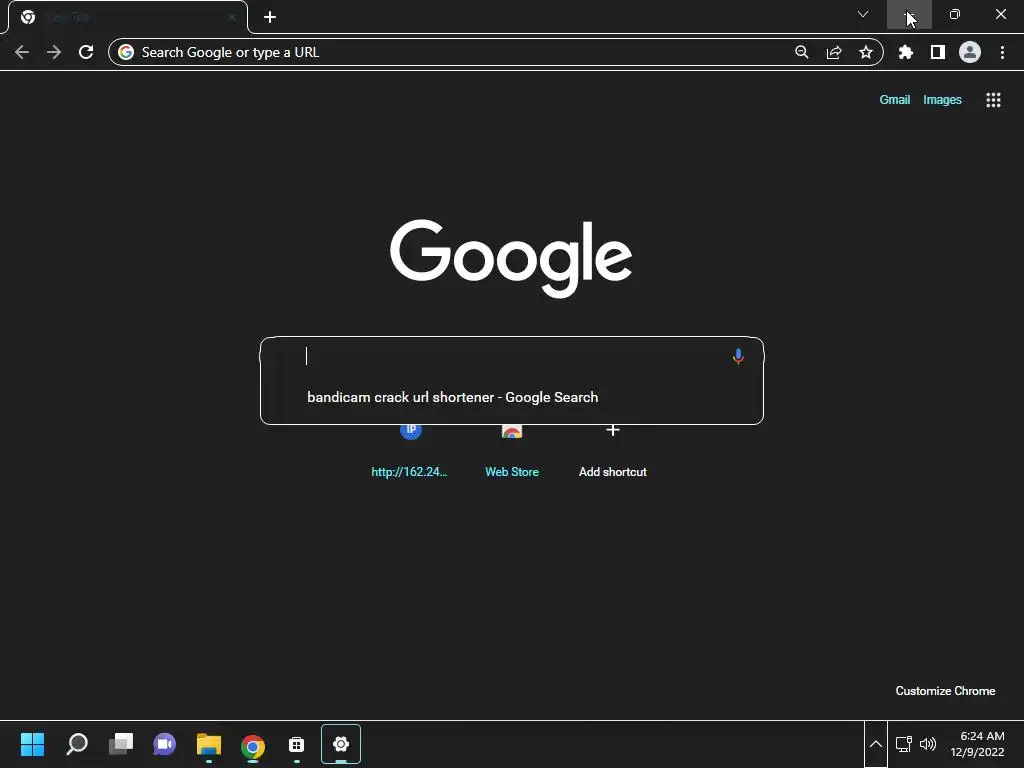Viewport: 1024px width, 768px height.
Task: Start voice search with the microphone
Action: coord(738,357)
